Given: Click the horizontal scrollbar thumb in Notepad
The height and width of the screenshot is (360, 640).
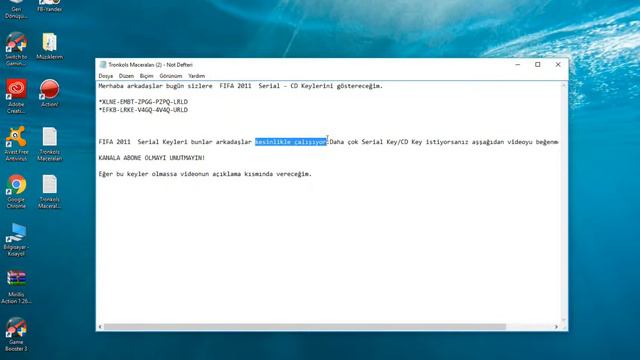Looking at the screenshot, I should [x=305, y=327].
